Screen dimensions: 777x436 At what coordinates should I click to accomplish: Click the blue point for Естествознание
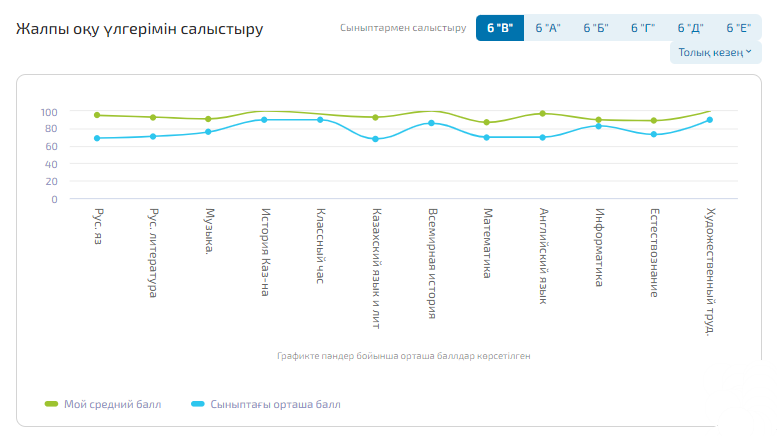coord(653,134)
